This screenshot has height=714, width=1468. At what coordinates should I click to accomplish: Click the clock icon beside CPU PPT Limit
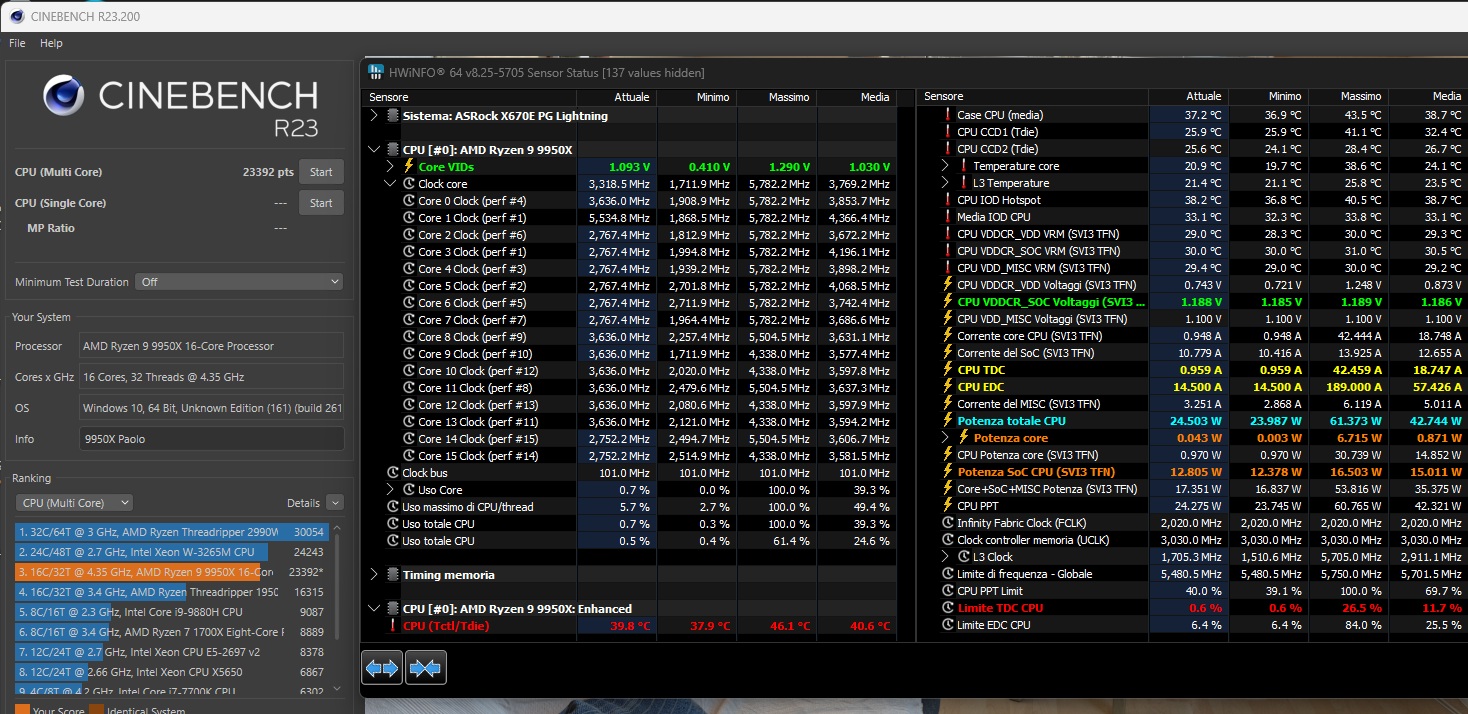(x=948, y=591)
